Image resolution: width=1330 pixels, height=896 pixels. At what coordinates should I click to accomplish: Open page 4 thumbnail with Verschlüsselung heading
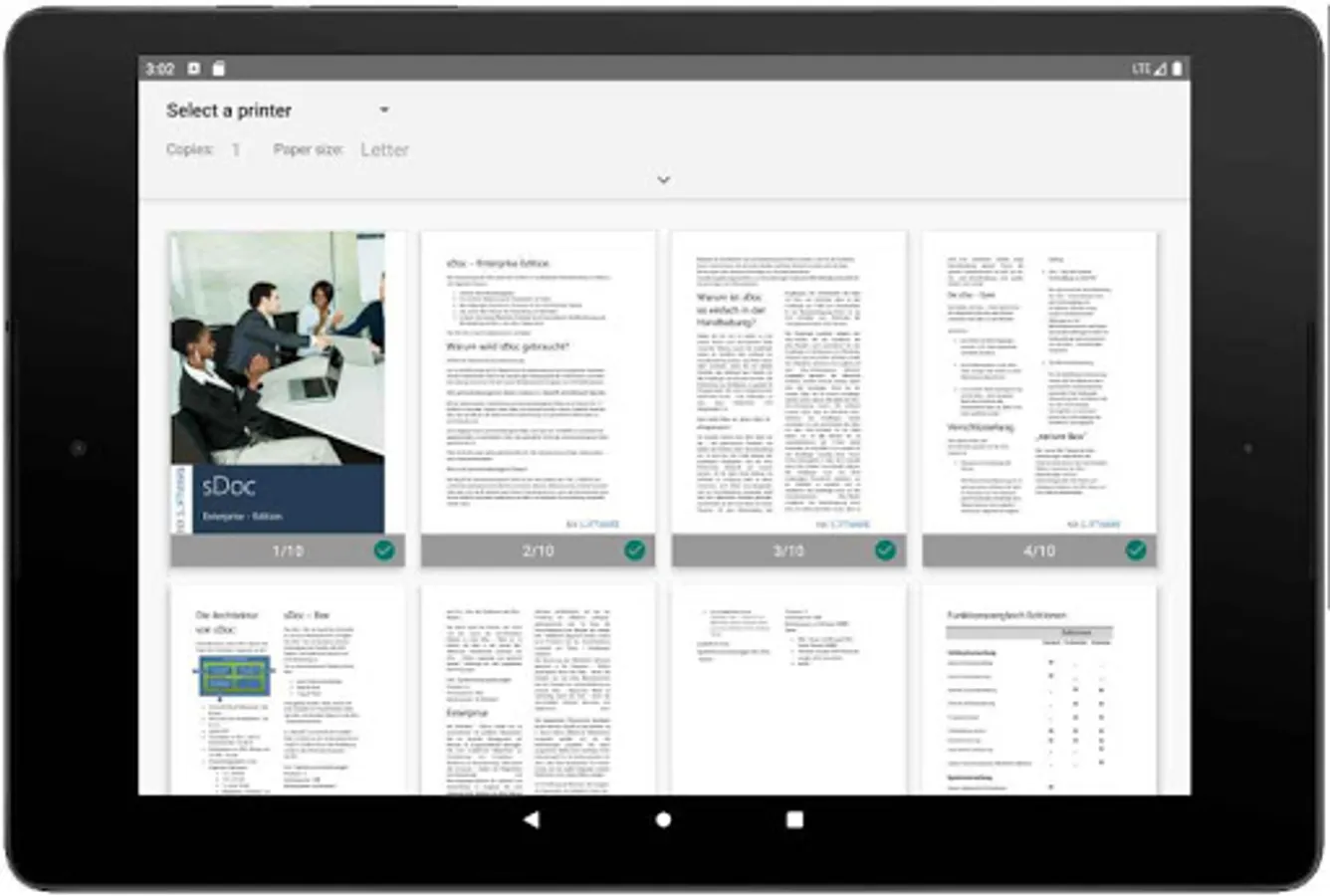coord(1040,383)
